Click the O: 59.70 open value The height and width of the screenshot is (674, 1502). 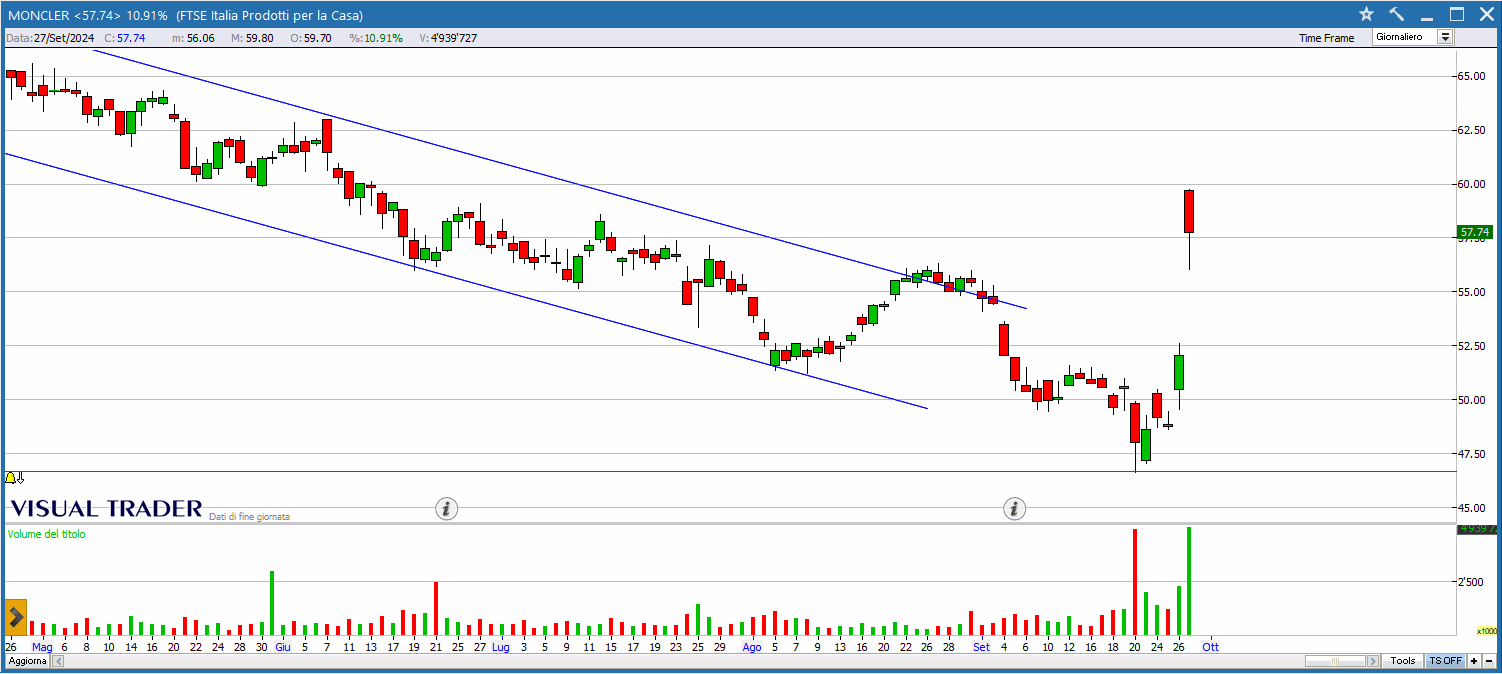pos(311,38)
